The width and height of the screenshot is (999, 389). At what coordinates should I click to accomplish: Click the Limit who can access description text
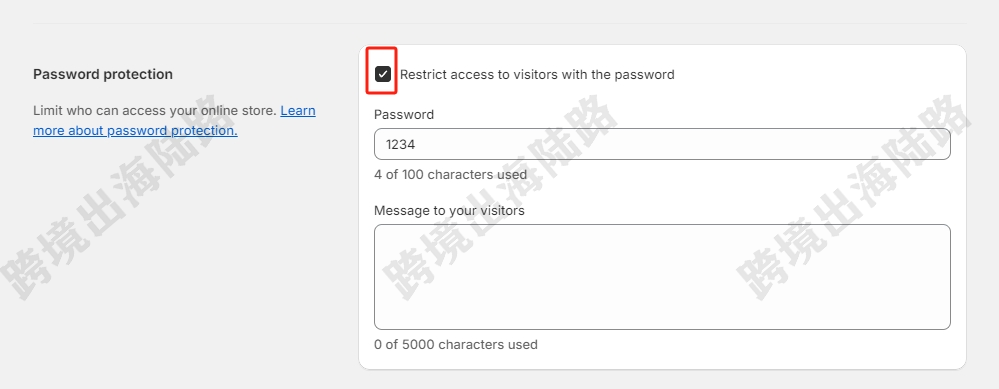(x=155, y=111)
